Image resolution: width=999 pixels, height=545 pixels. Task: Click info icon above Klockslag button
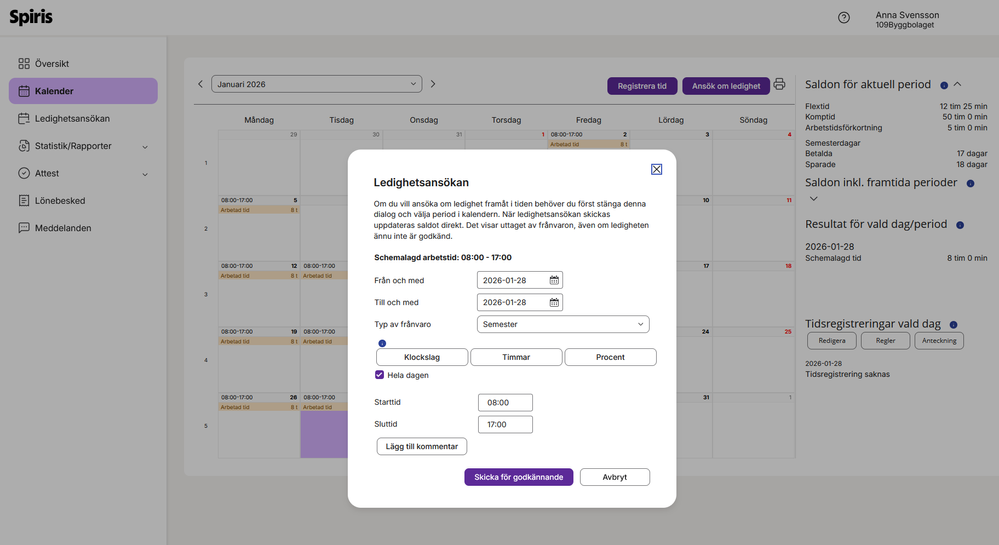pos(381,343)
